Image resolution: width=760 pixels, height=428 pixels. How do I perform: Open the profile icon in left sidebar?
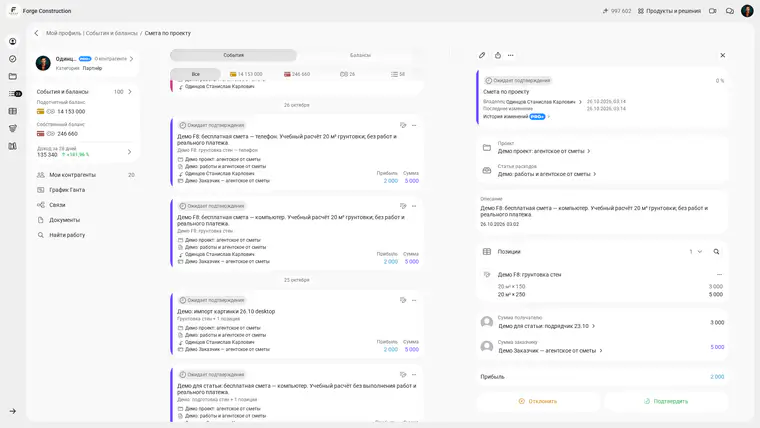[13, 42]
